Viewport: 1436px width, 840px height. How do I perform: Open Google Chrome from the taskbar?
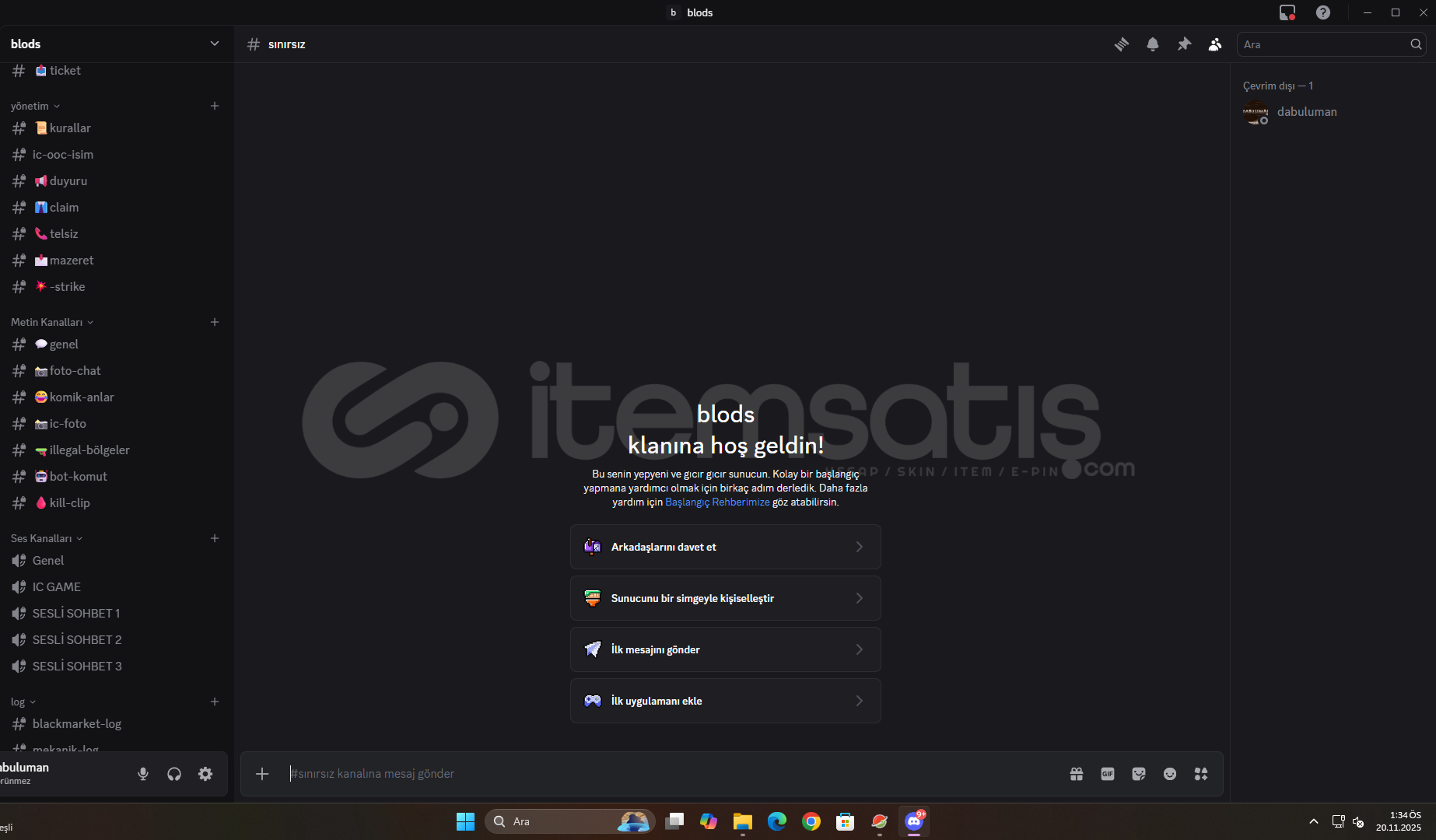tap(811, 821)
